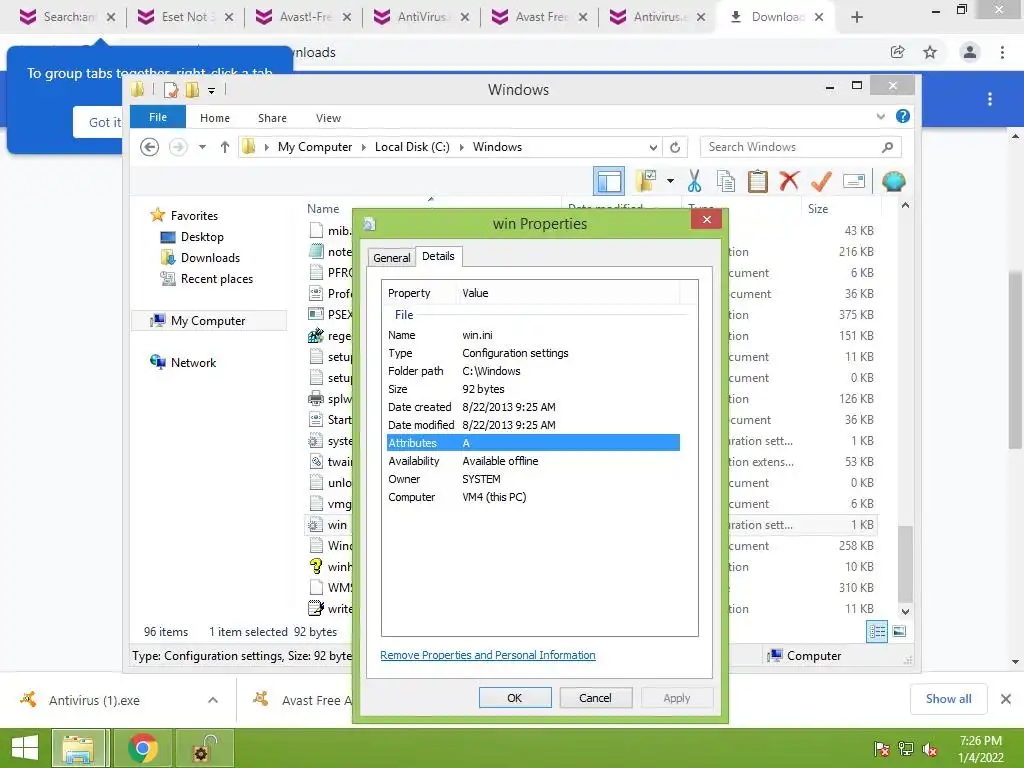Expand Antivirus (1).exe download options chevron
Screen dimensions: 1024x768
[x=213, y=700]
